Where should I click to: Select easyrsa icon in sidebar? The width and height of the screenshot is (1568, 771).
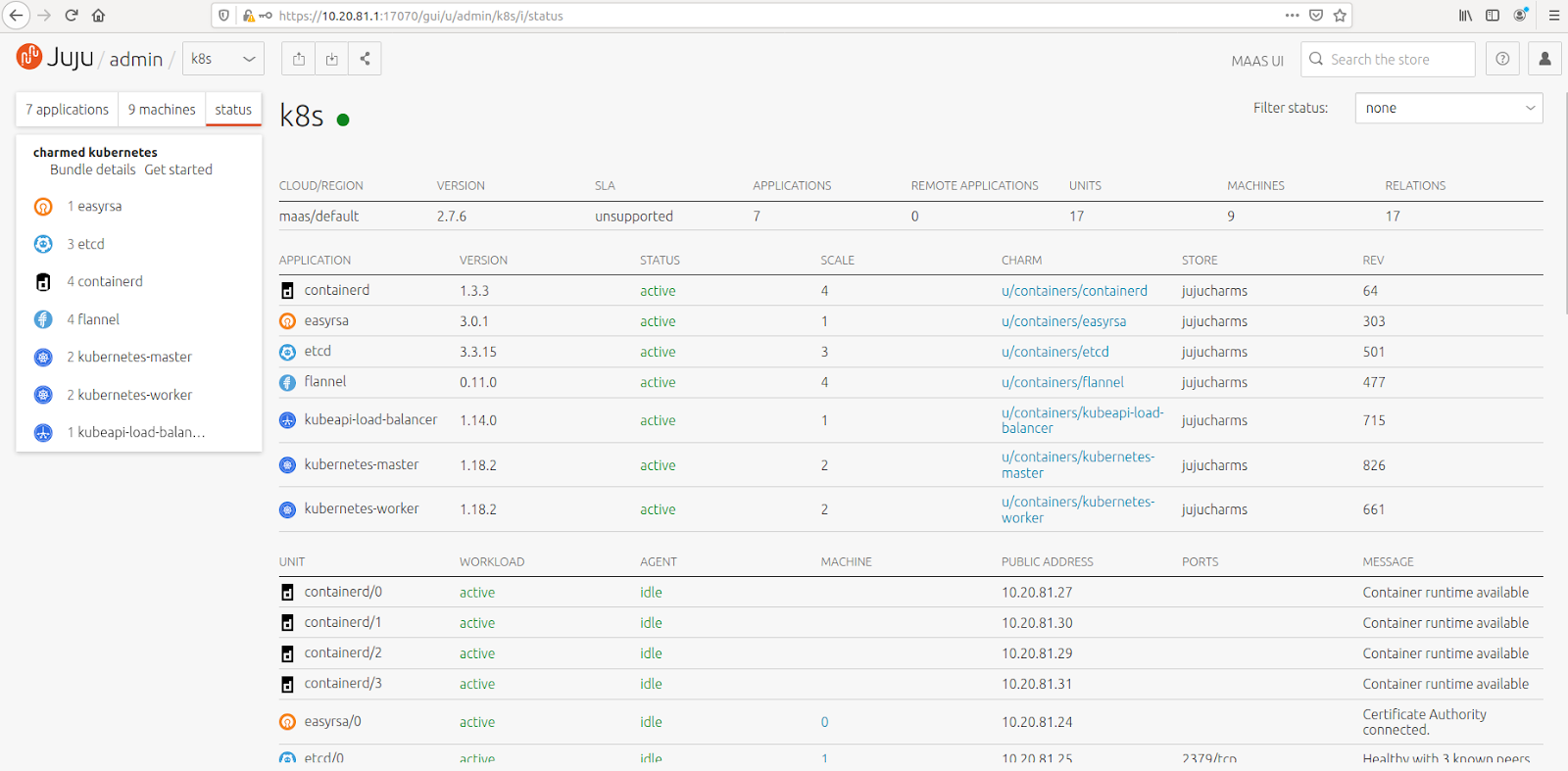(x=43, y=207)
